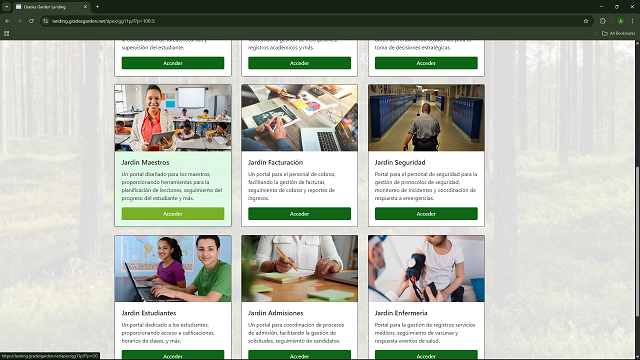Screen dimensions: 640x360
Task: Open the students with laptop image
Action: point(173,269)
